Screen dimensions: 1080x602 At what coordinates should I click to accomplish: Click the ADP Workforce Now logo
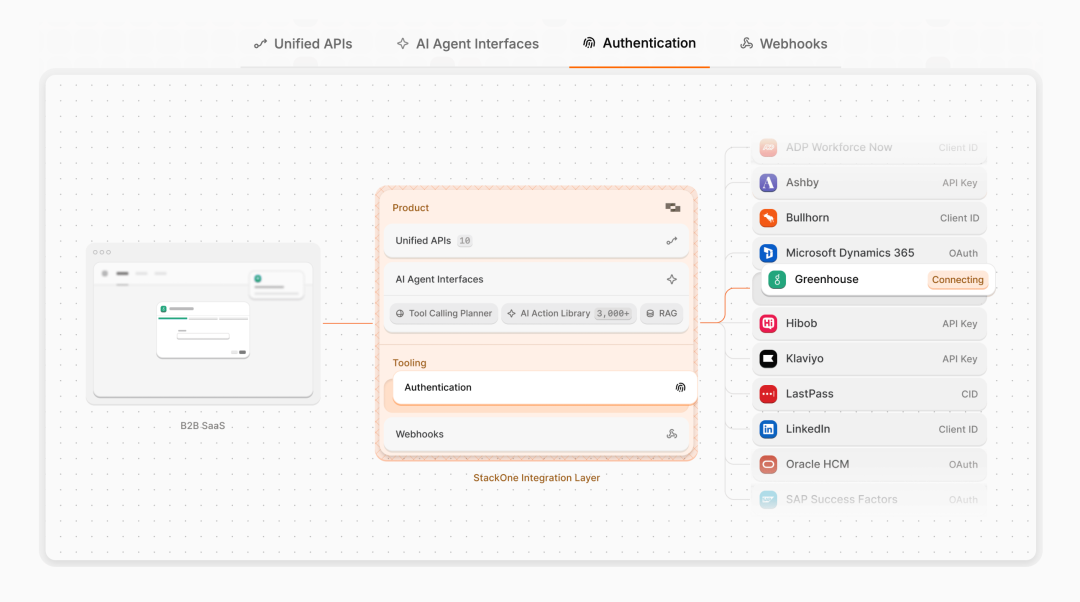768,147
